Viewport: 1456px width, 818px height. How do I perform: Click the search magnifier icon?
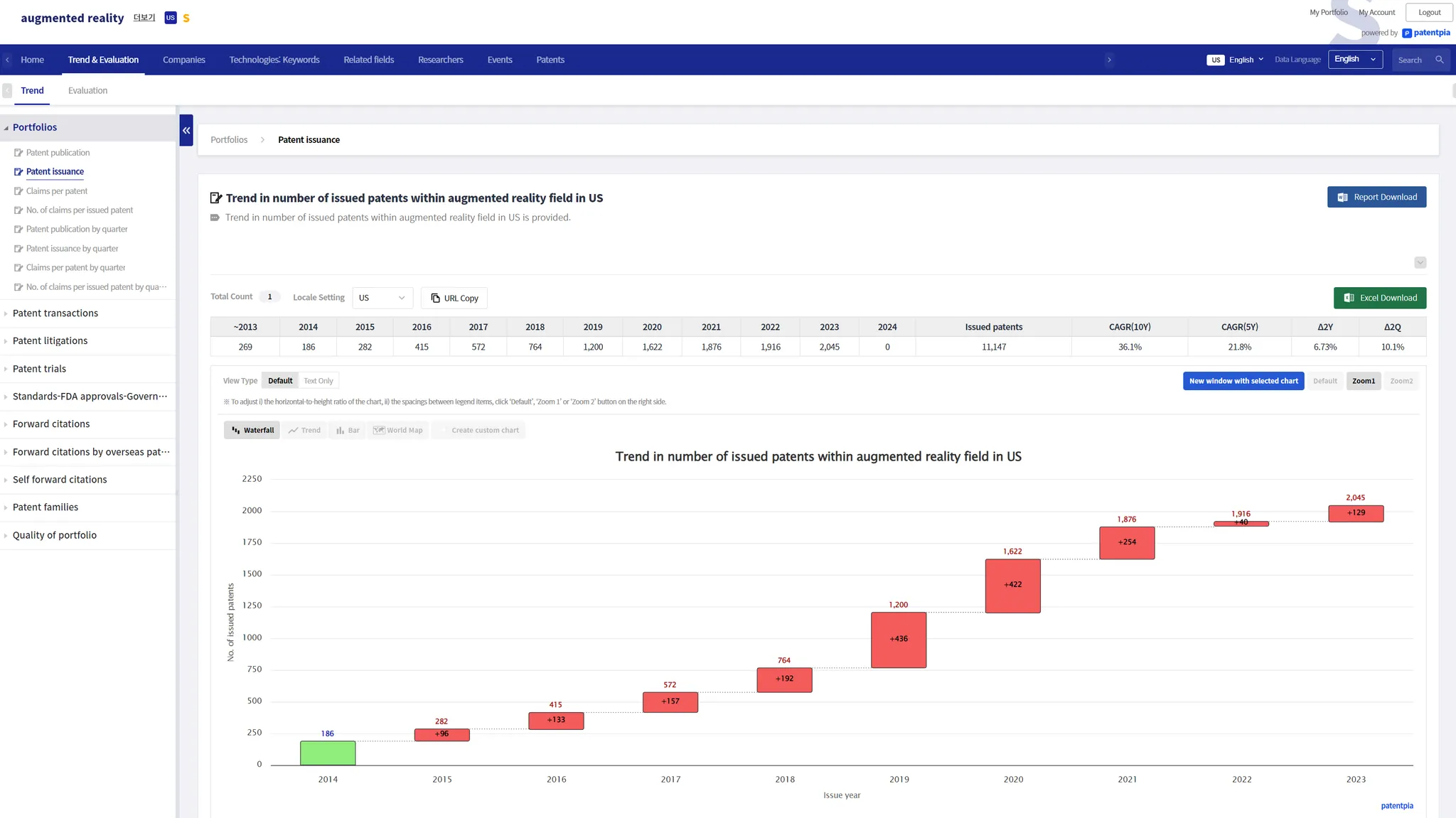[x=1439, y=60]
